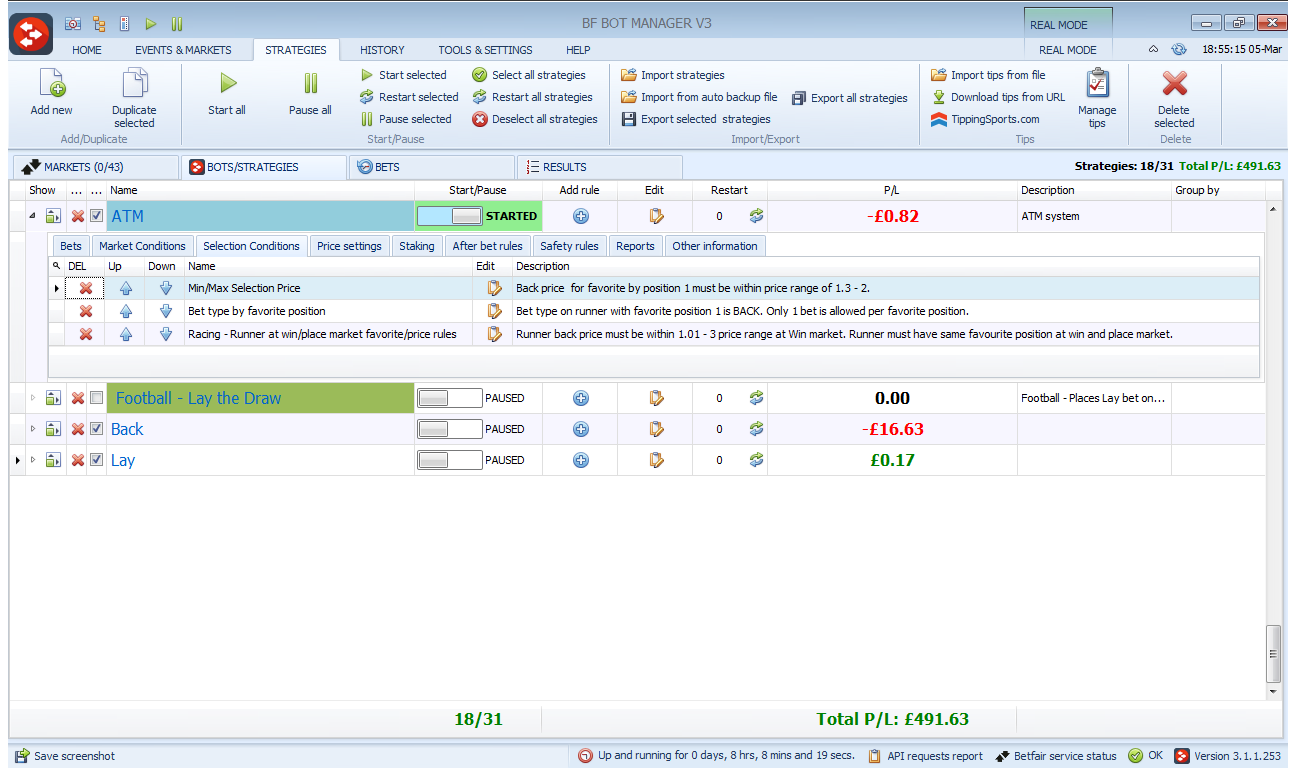Toggle ATM STARTED switch to pause
Screen dimensions: 1296x776
point(450,216)
